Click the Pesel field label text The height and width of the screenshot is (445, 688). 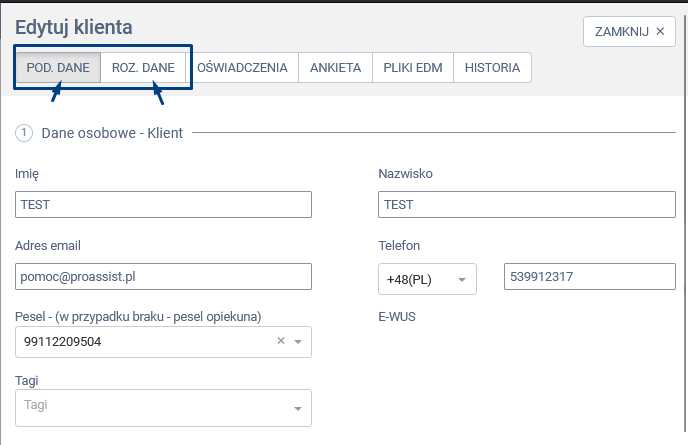pos(138,317)
